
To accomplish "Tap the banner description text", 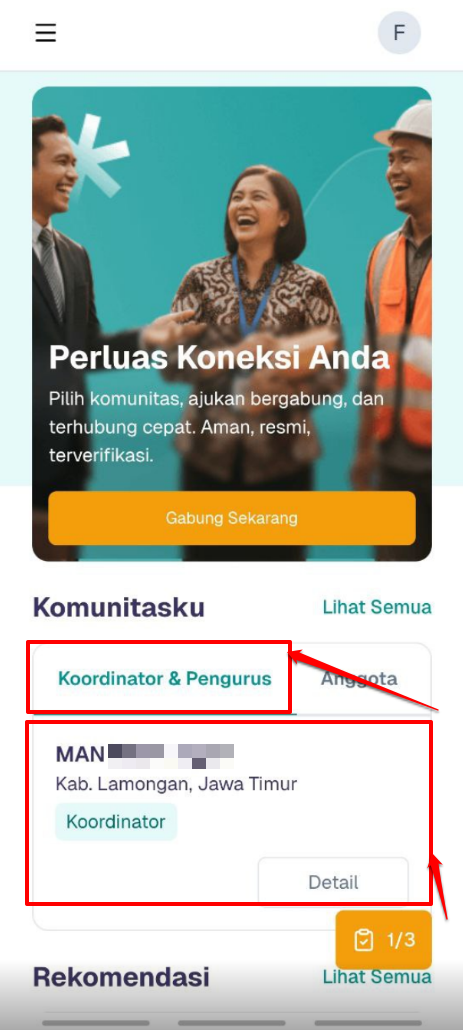I will pyautogui.click(x=215, y=427).
